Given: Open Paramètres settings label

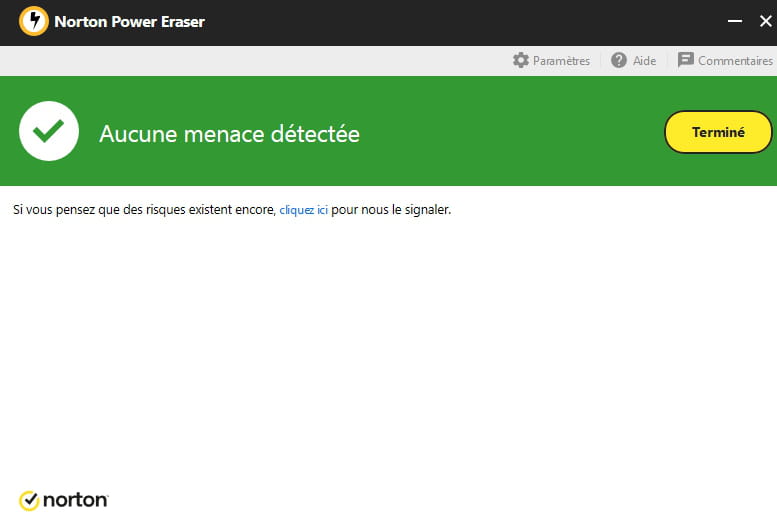Looking at the screenshot, I should coord(561,60).
